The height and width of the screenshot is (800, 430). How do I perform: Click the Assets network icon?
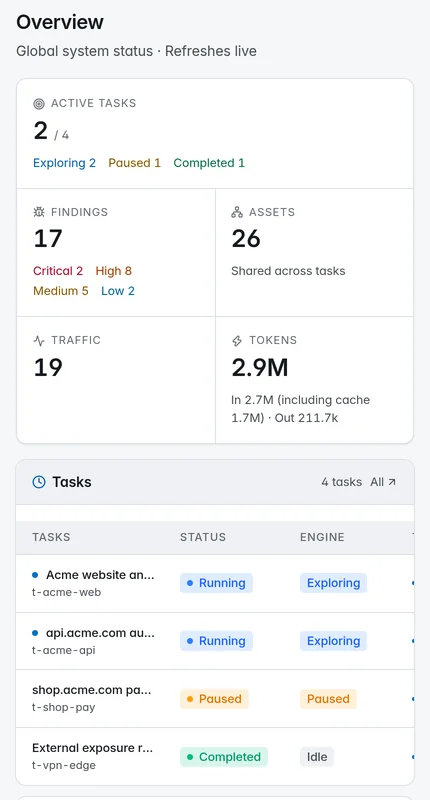[x=237, y=212]
